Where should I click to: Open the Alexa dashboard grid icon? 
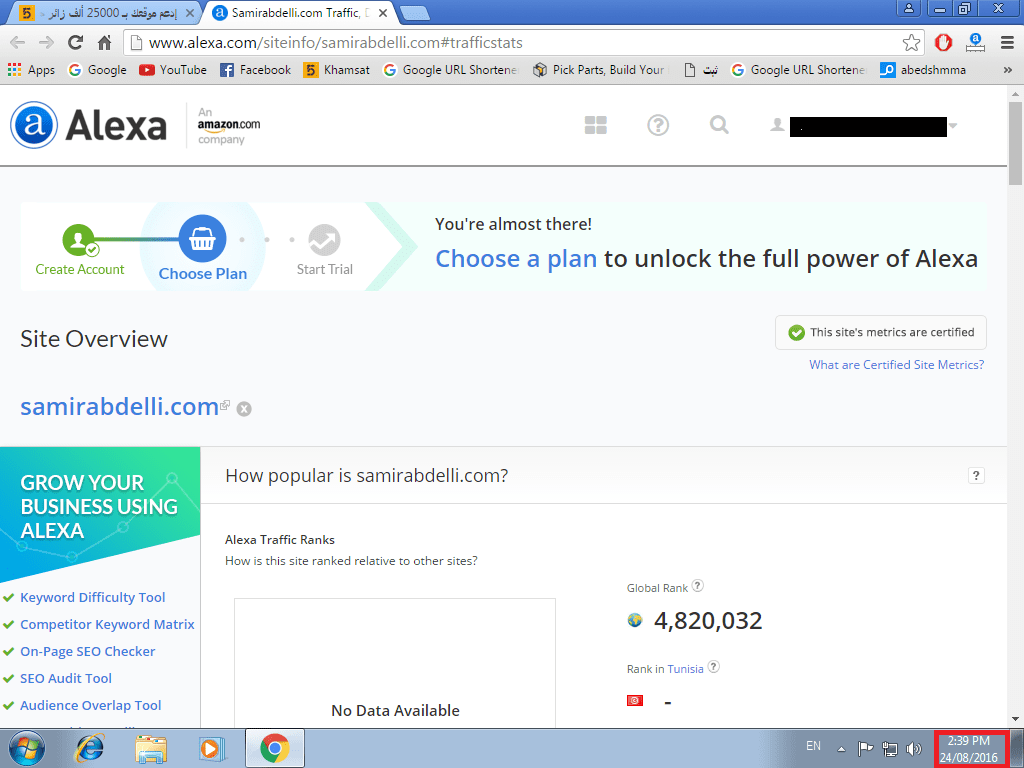596,125
